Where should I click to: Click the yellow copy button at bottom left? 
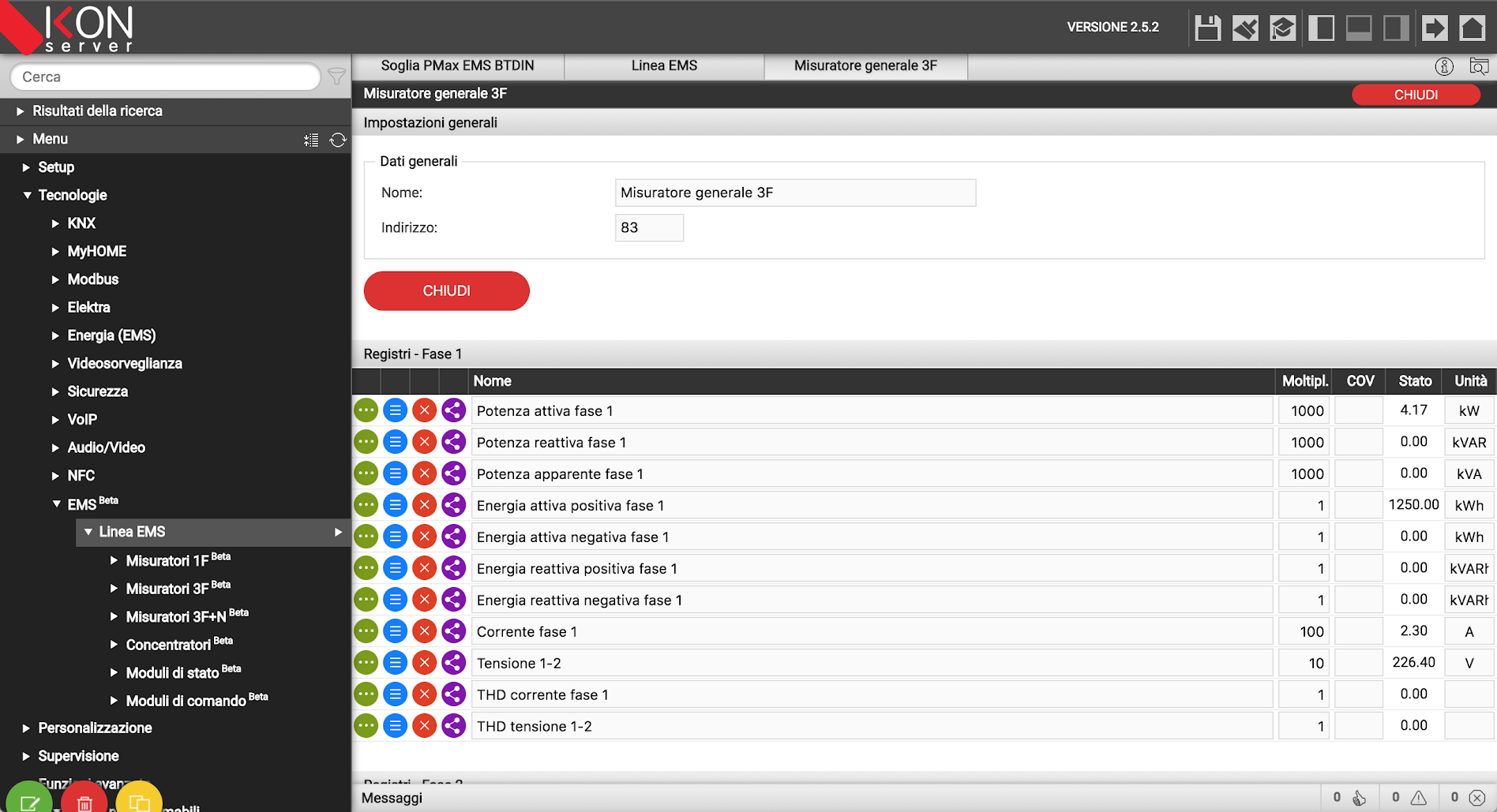(x=139, y=799)
